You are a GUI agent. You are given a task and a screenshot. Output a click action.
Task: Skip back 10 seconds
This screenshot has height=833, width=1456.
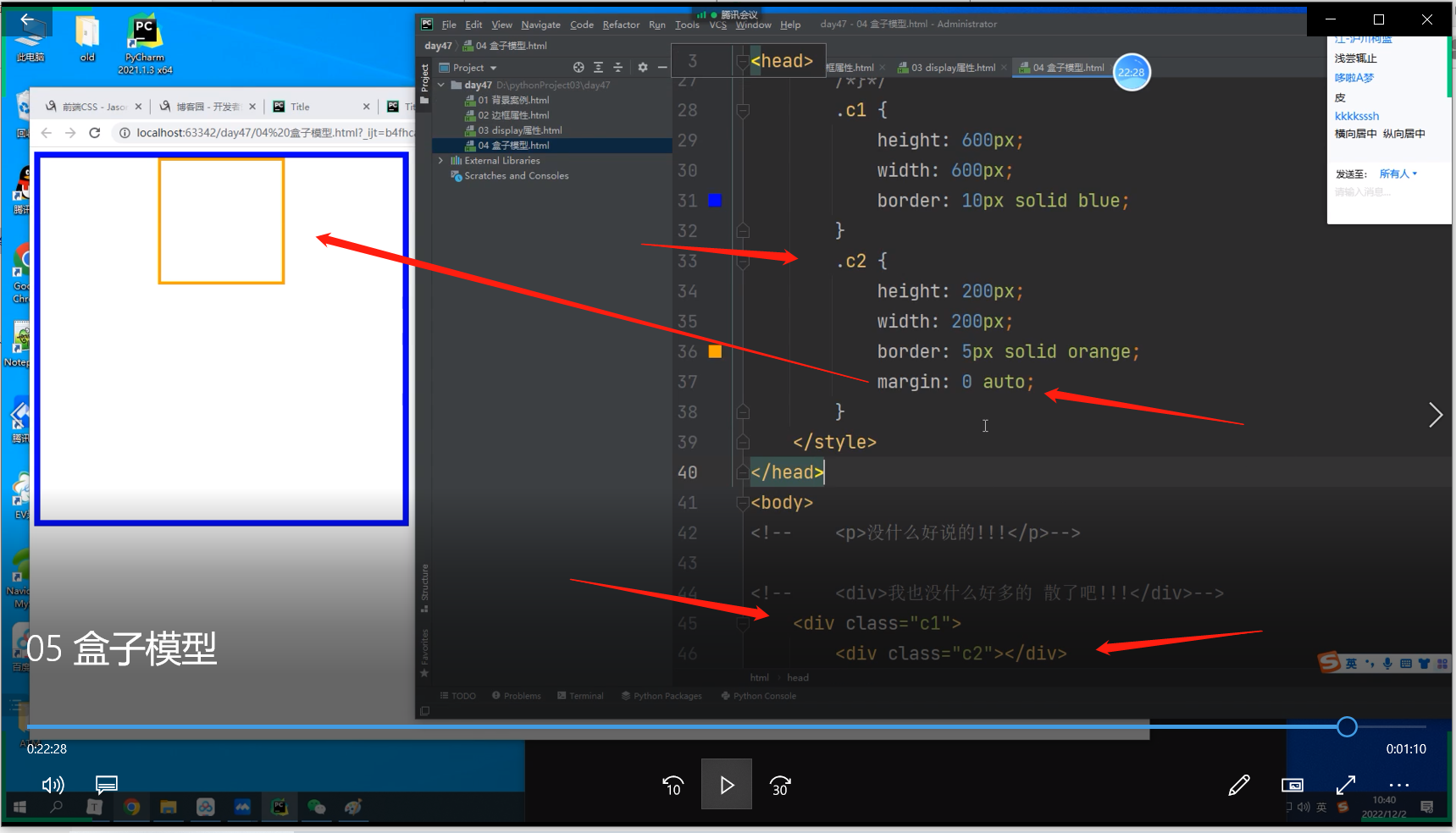(x=673, y=786)
